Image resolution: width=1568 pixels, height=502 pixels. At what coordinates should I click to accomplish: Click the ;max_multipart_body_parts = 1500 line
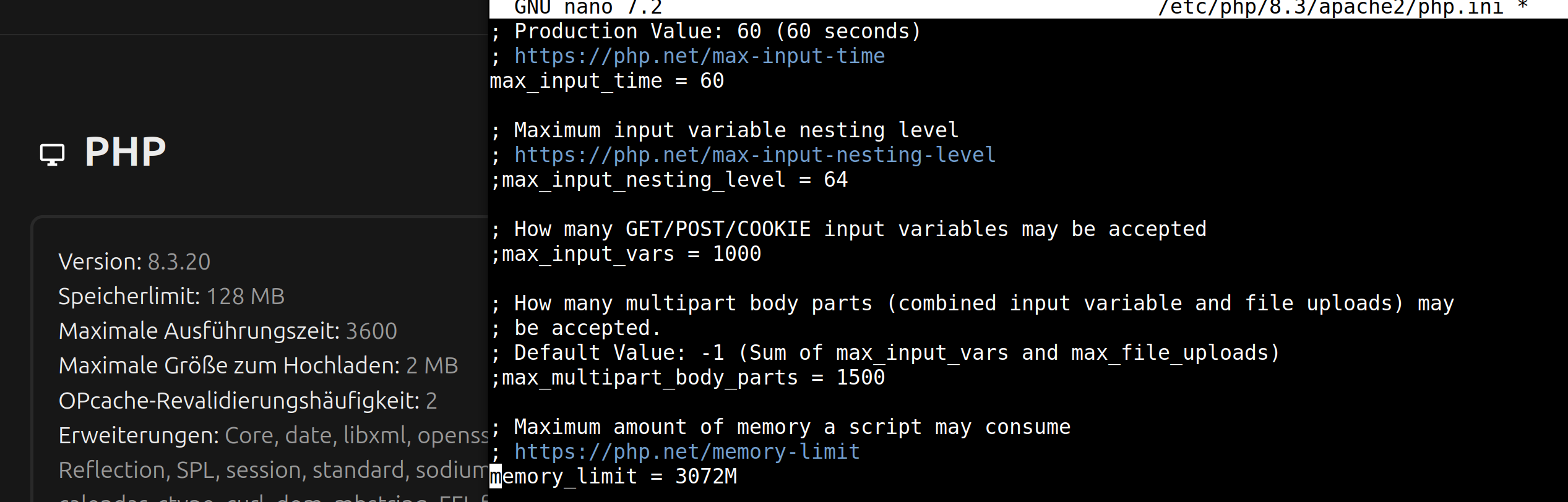(687, 378)
